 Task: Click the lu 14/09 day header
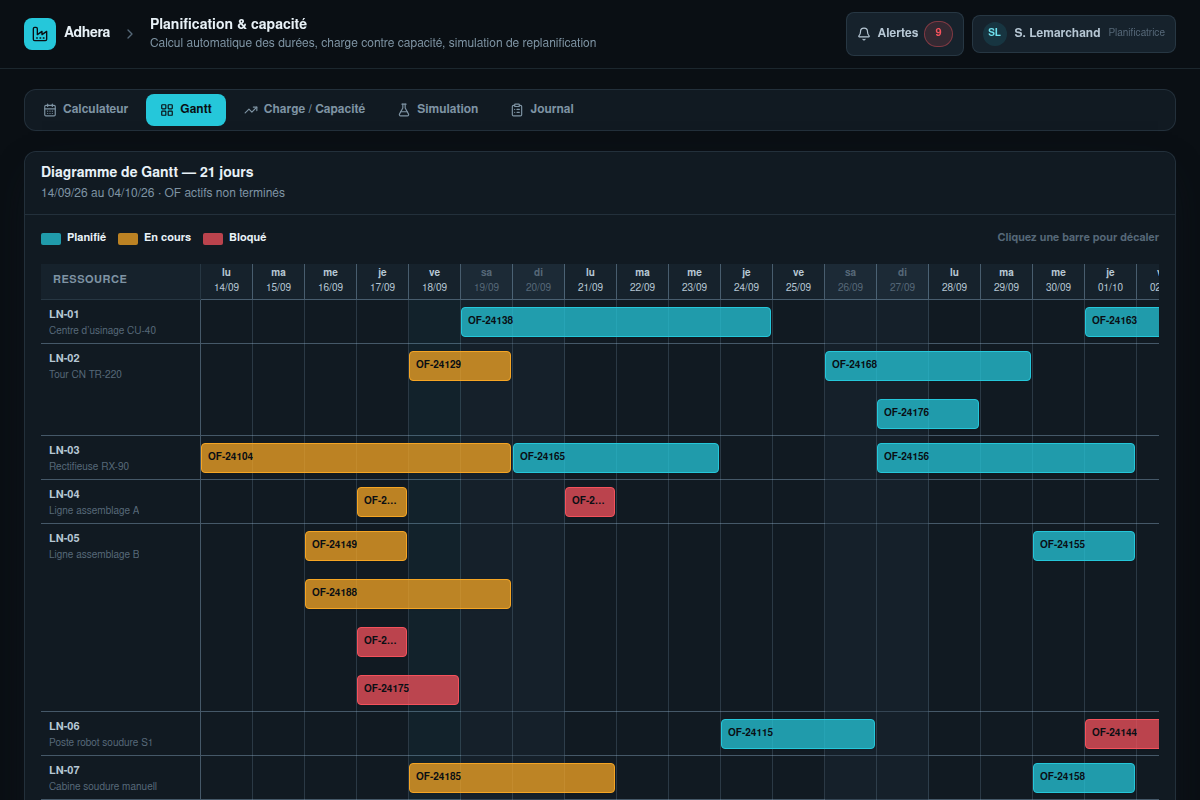(x=226, y=280)
